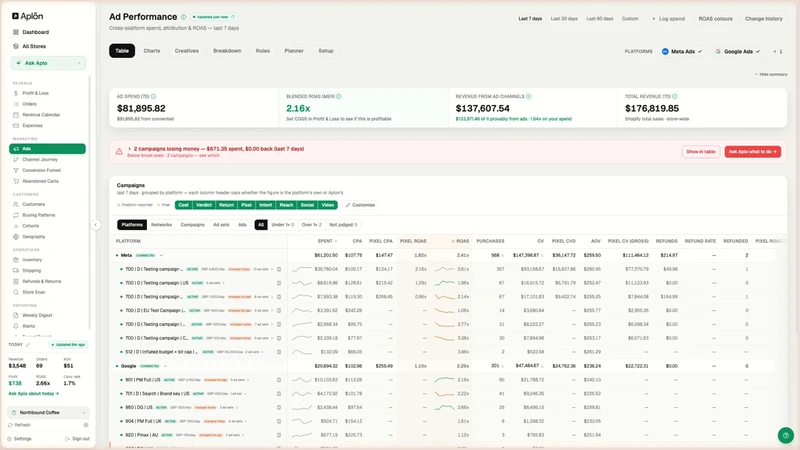800x450 pixels.
Task: Click the pencil edit icon beside TODAY
Action: 28,345
